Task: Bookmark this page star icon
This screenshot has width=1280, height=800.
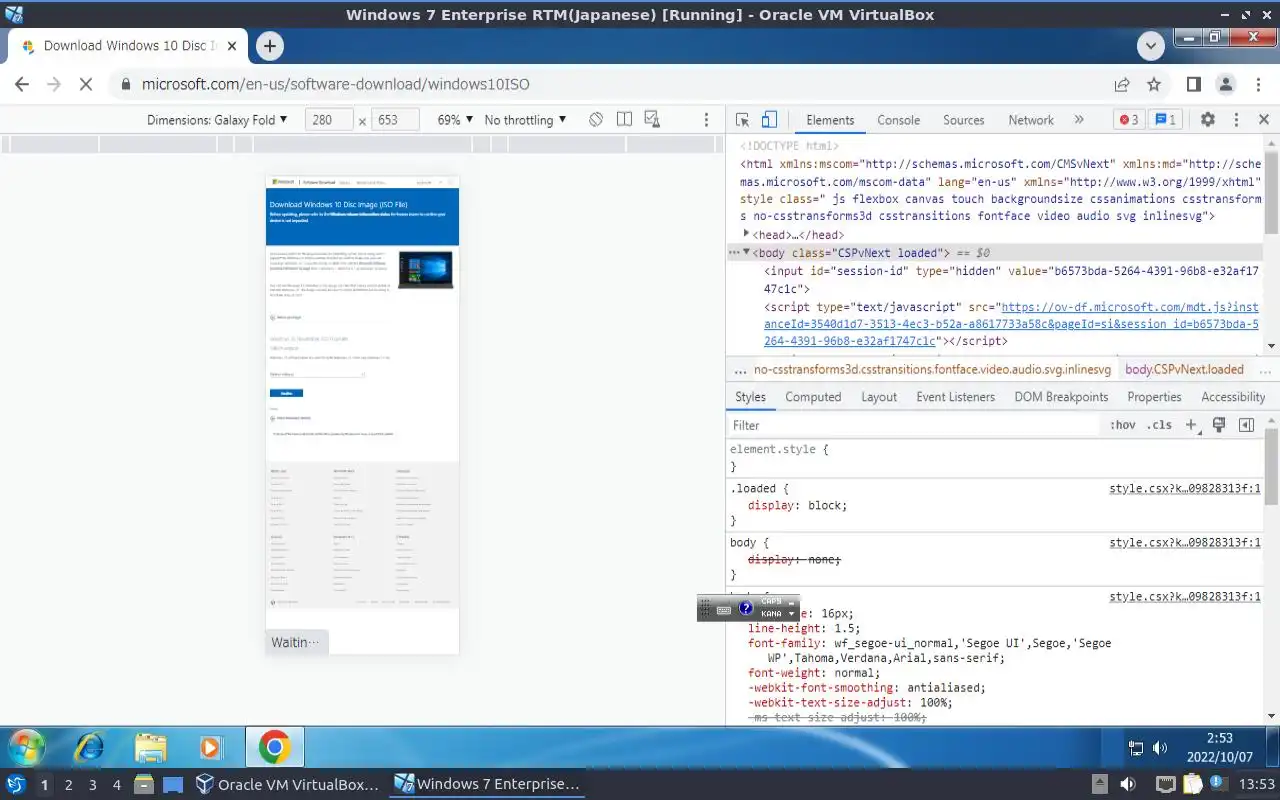Action: pos(1154,85)
